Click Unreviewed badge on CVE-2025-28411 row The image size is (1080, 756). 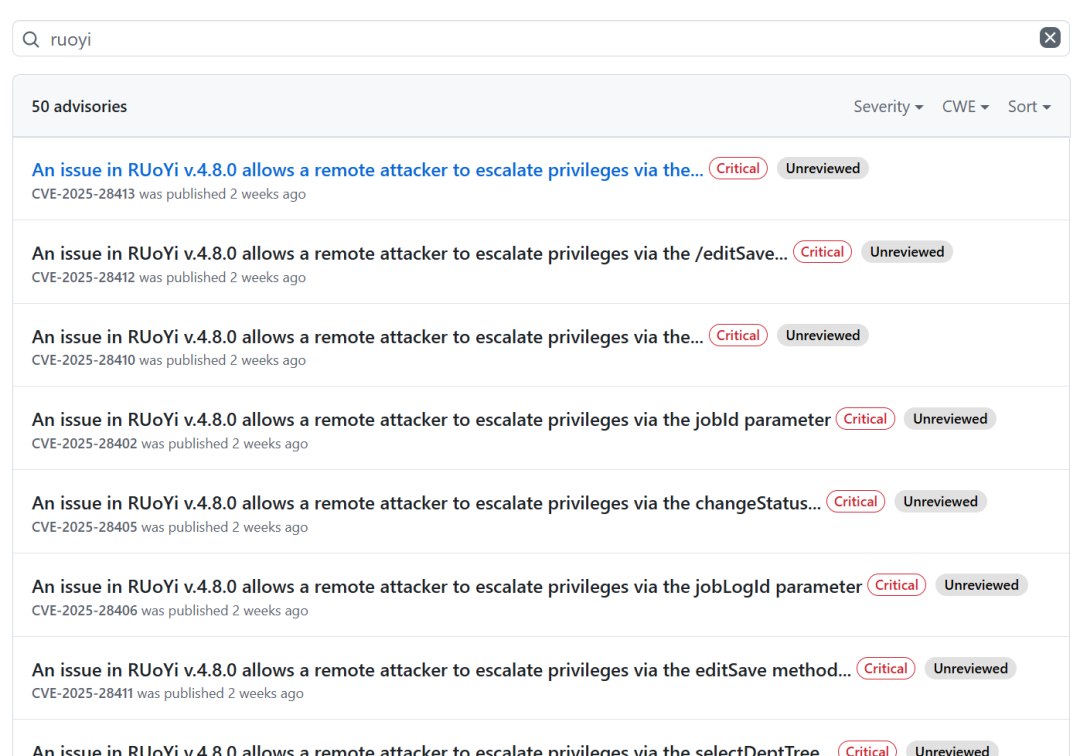(970, 669)
